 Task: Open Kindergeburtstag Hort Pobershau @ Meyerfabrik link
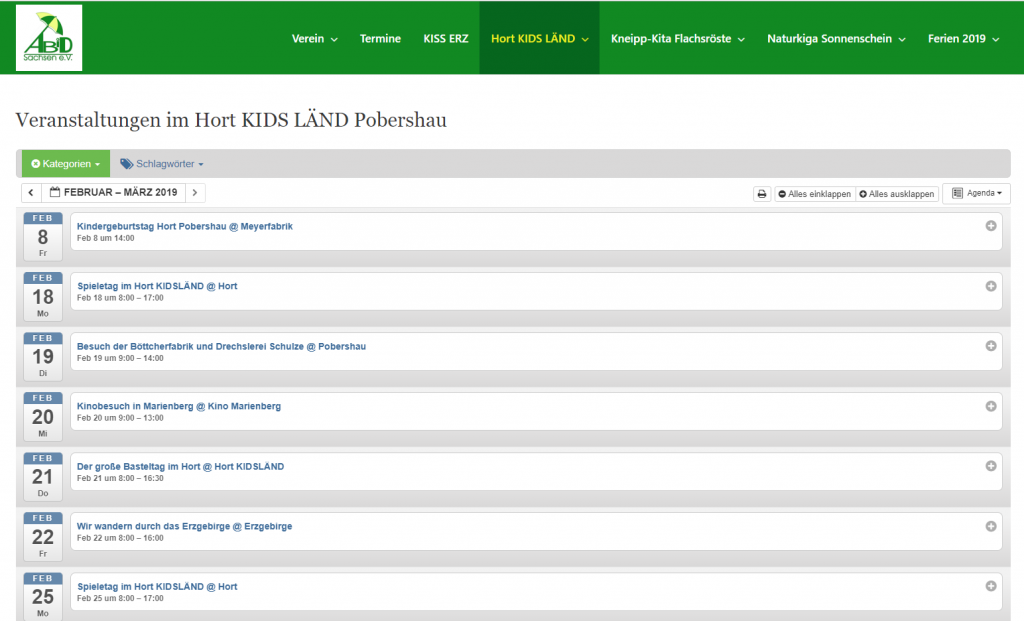pos(185,227)
